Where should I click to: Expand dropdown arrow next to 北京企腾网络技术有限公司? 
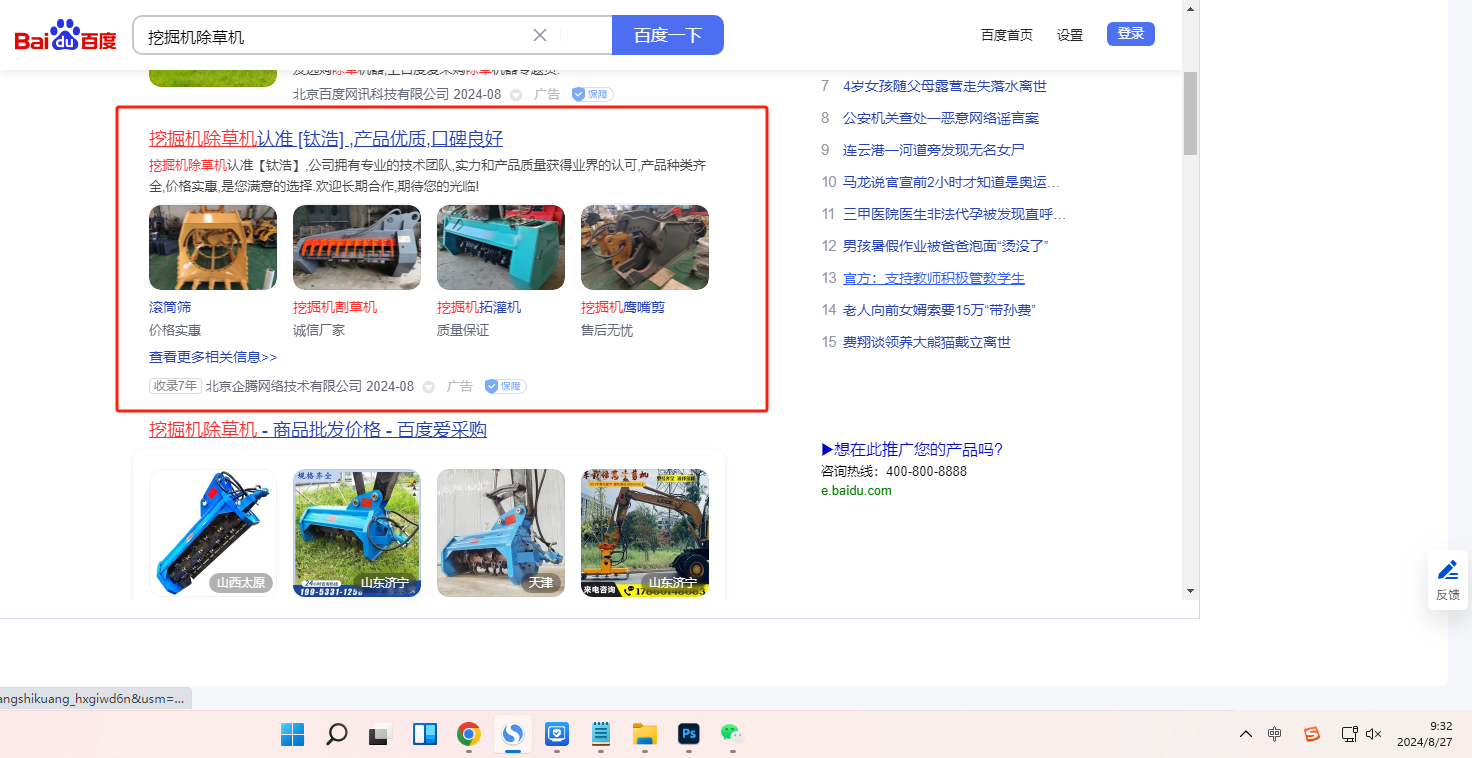point(428,387)
